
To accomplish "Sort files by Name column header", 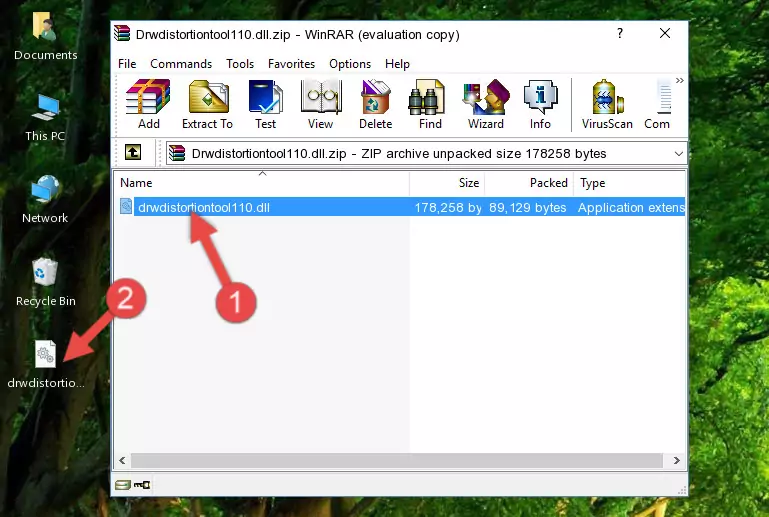I will tap(262, 183).
